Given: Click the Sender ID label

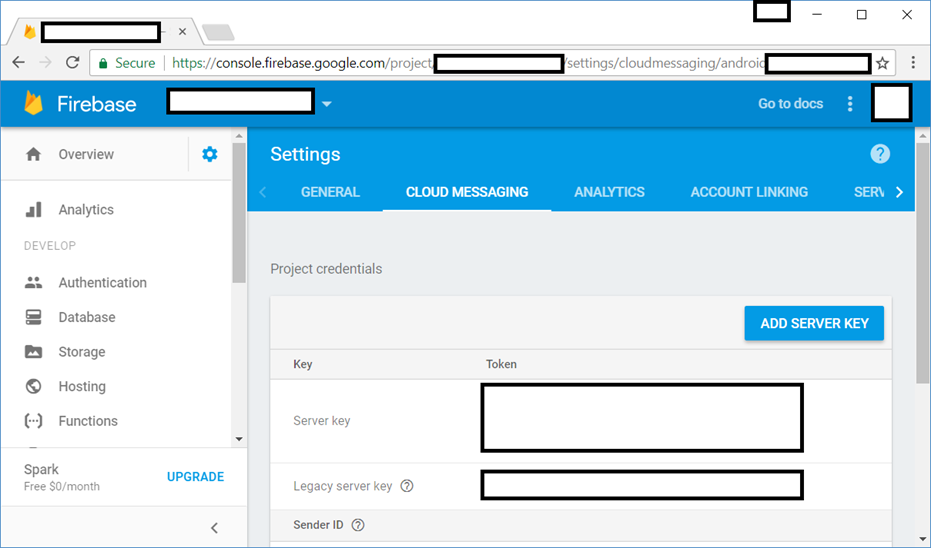Looking at the screenshot, I should coord(318,525).
